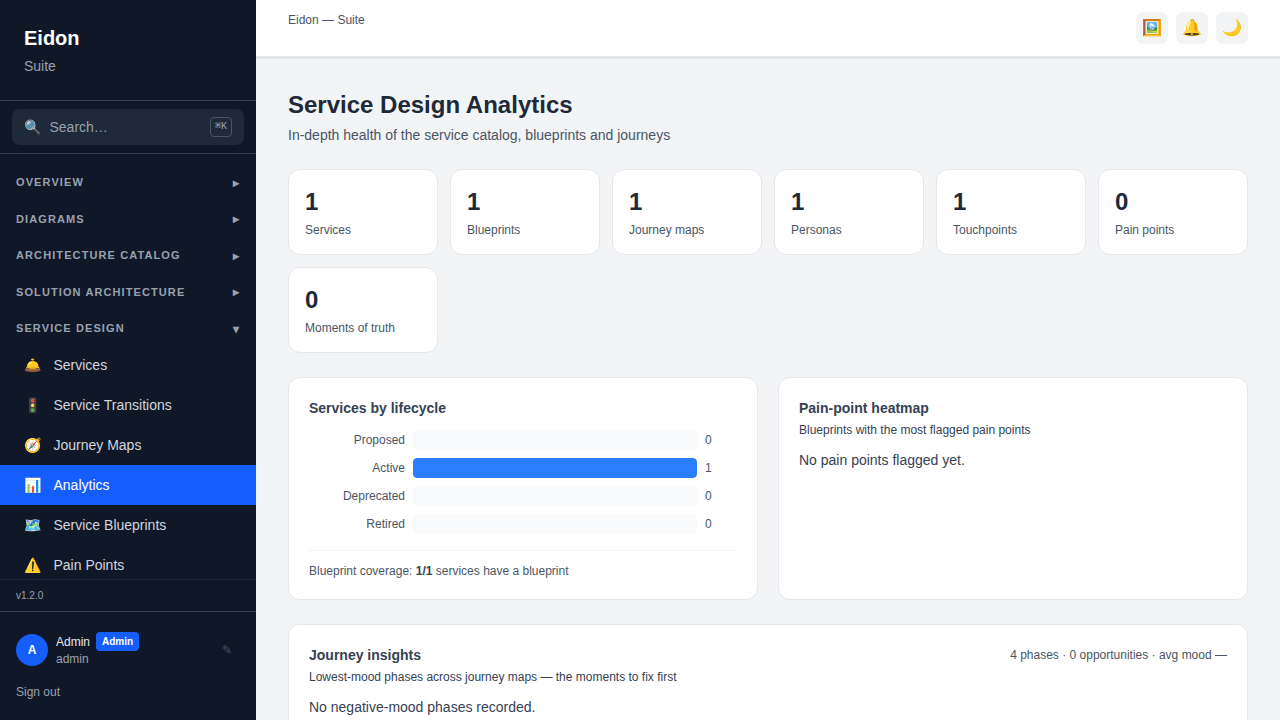Click the Analytics chart icon
This screenshot has height=720, width=1280.
[33, 485]
